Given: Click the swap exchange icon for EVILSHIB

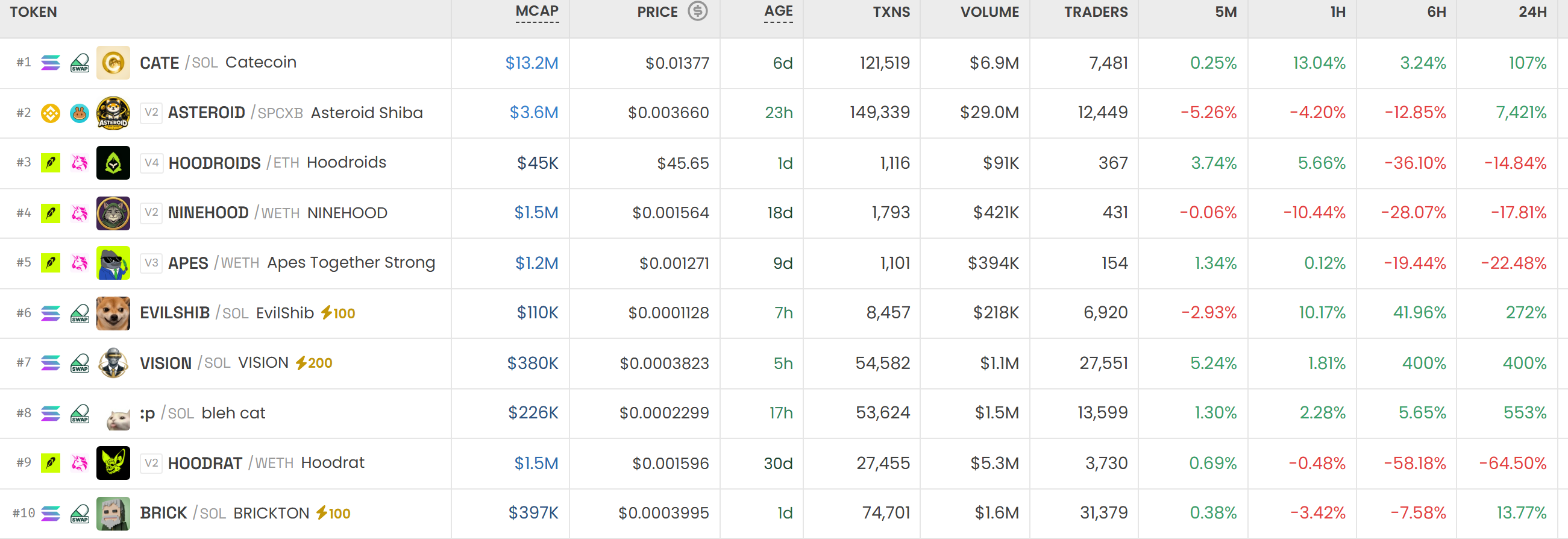Looking at the screenshot, I should 80,313.
